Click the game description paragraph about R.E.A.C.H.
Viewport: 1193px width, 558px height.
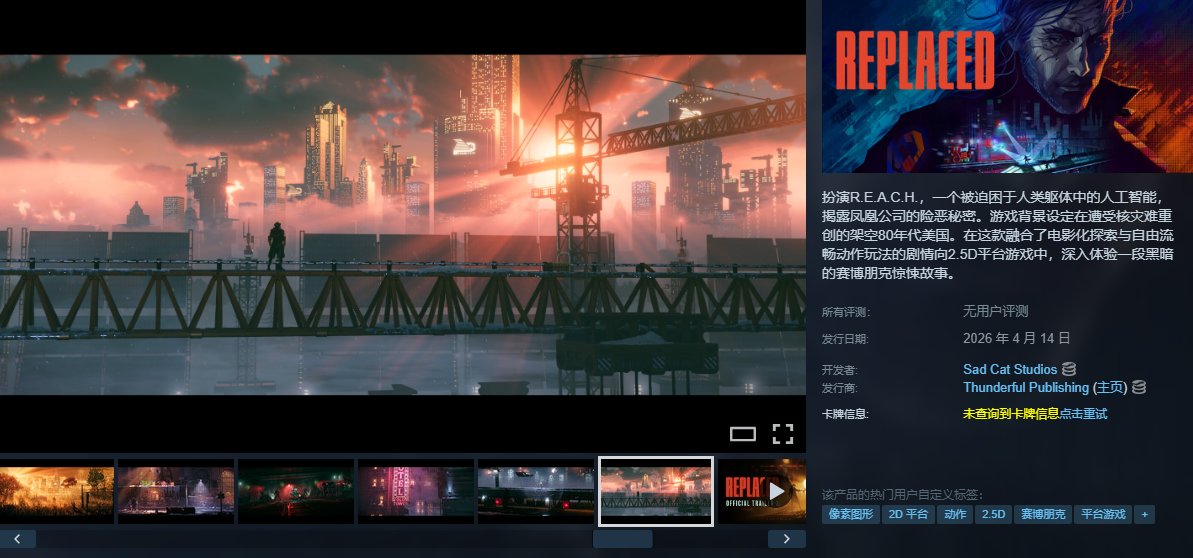point(997,234)
